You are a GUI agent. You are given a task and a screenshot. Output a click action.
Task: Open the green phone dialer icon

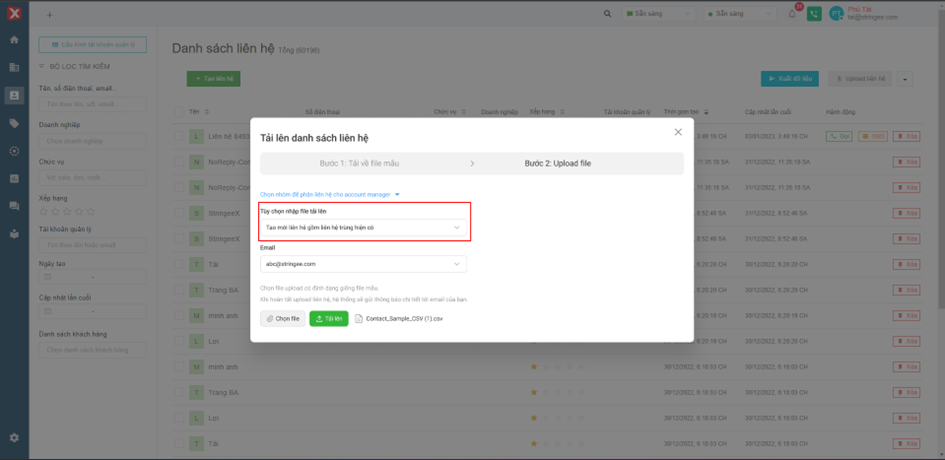point(814,14)
